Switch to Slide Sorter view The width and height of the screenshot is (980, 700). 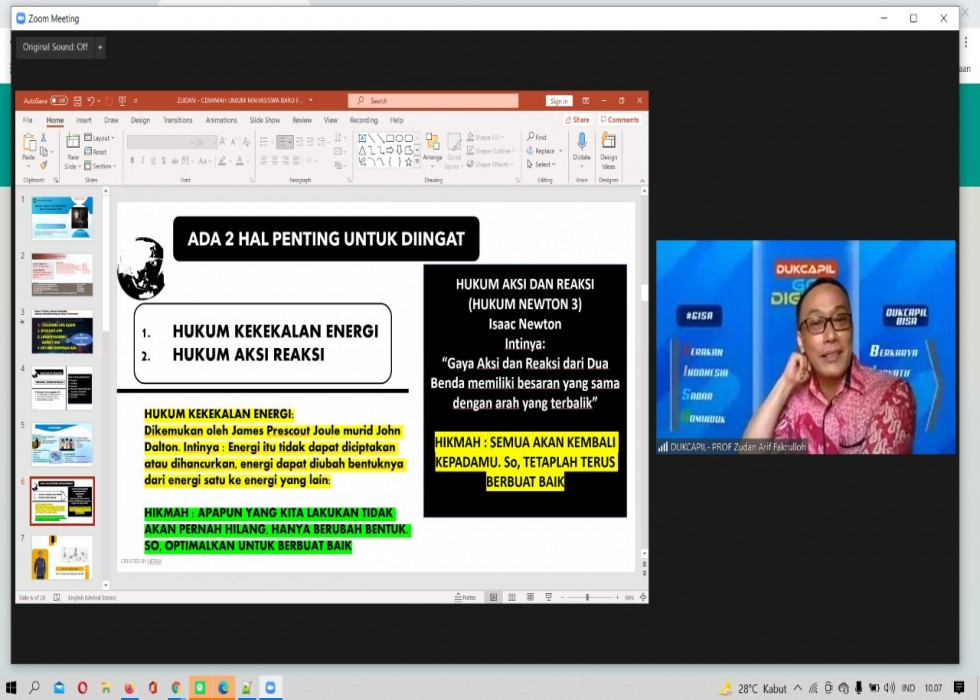(x=510, y=597)
